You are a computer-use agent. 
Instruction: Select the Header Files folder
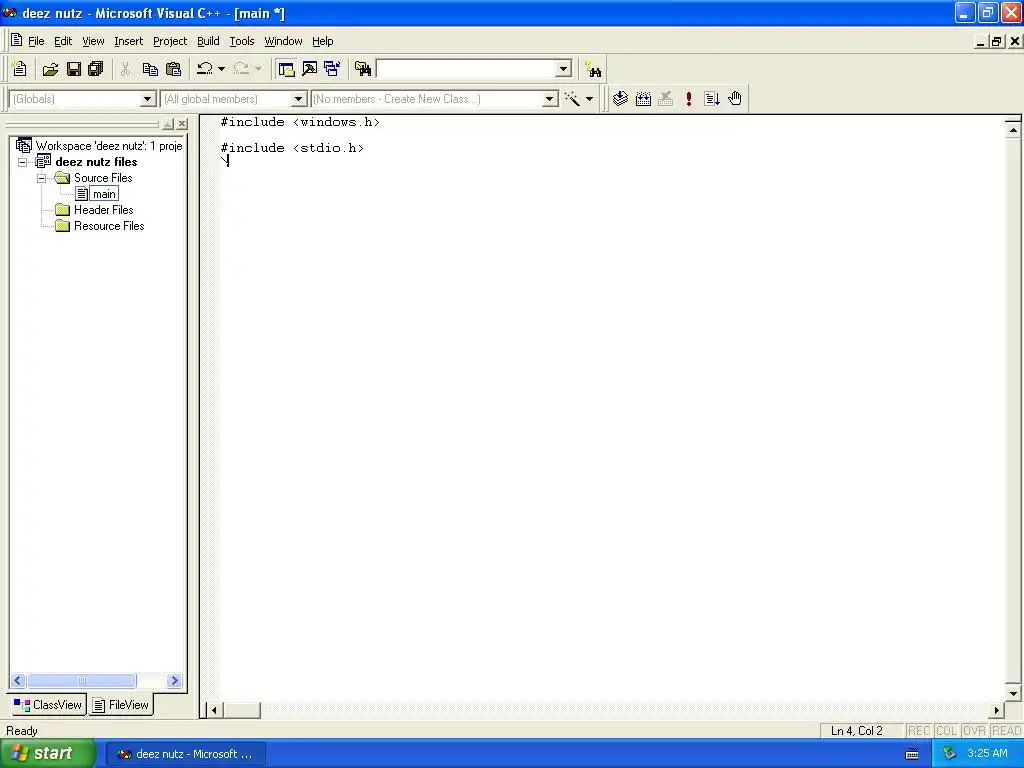click(x=103, y=210)
